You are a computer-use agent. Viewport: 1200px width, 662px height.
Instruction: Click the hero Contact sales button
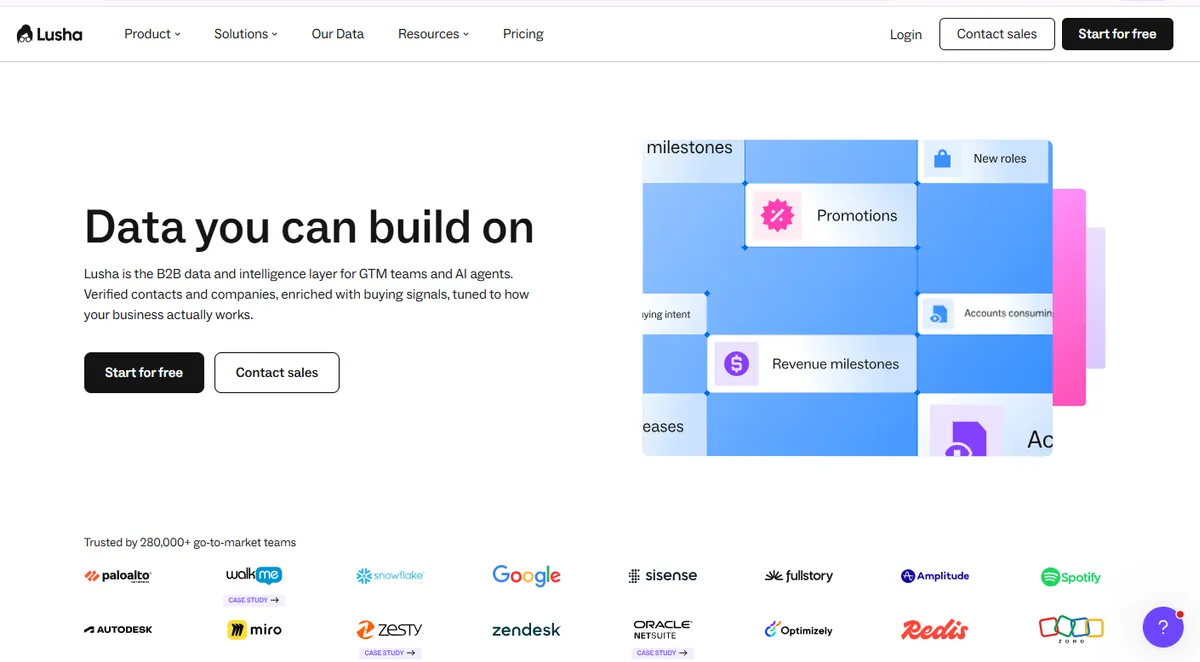[x=277, y=372]
